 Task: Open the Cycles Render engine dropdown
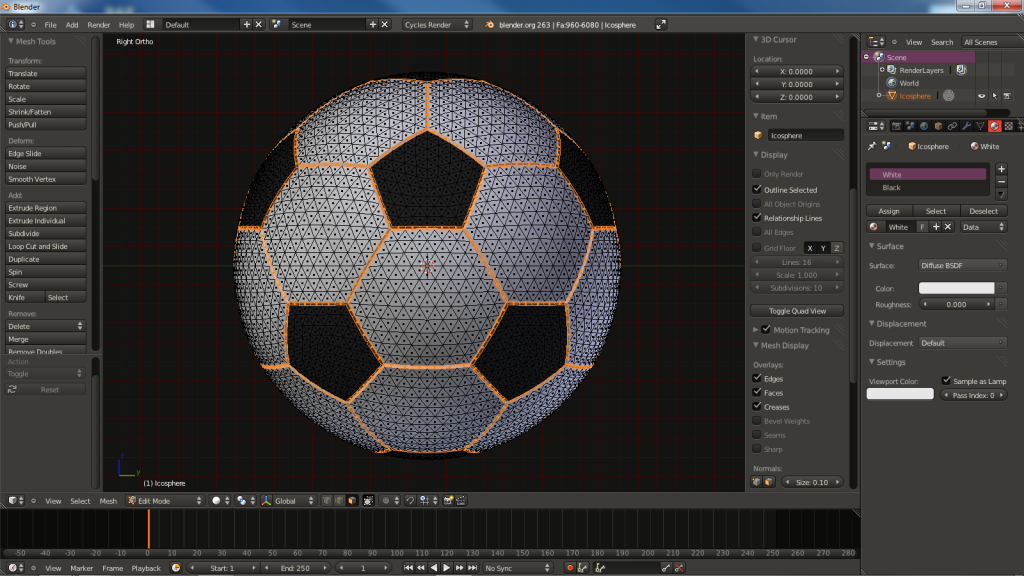click(x=436, y=24)
